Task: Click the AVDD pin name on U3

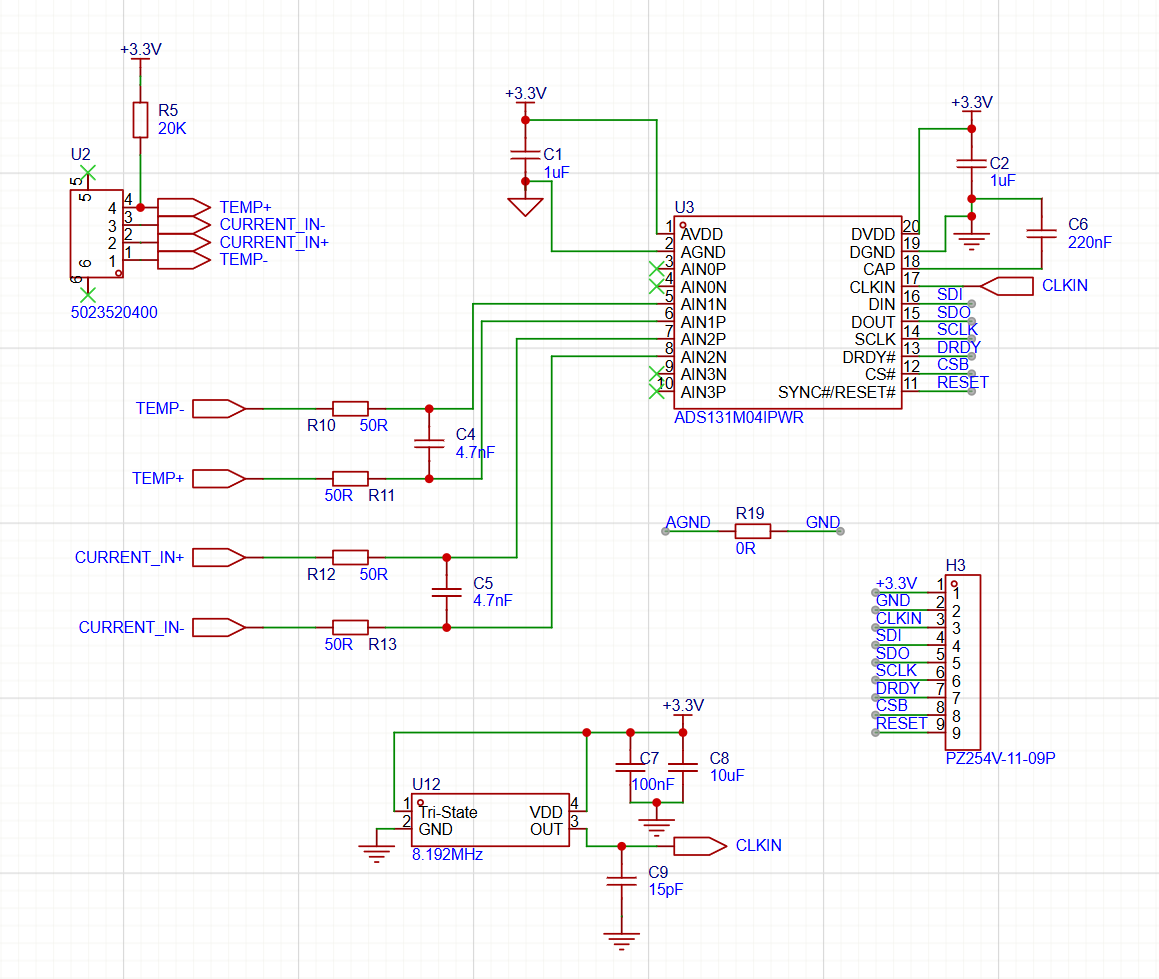Action: pyautogui.click(x=701, y=234)
